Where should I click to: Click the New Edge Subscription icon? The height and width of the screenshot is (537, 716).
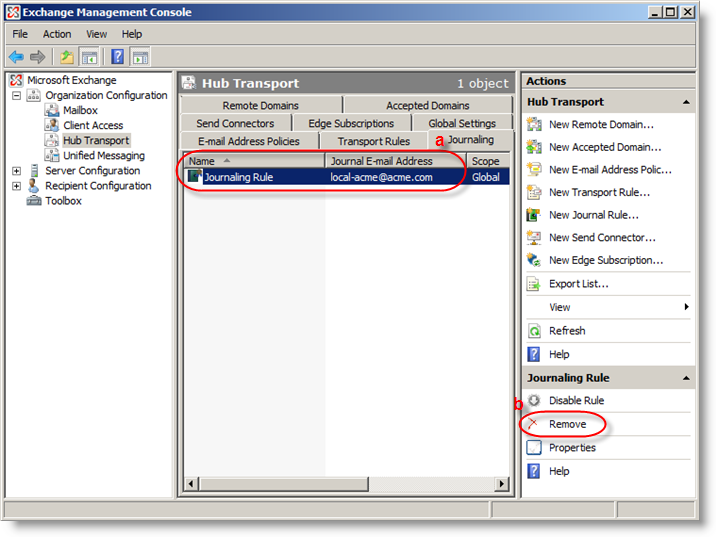coord(534,260)
